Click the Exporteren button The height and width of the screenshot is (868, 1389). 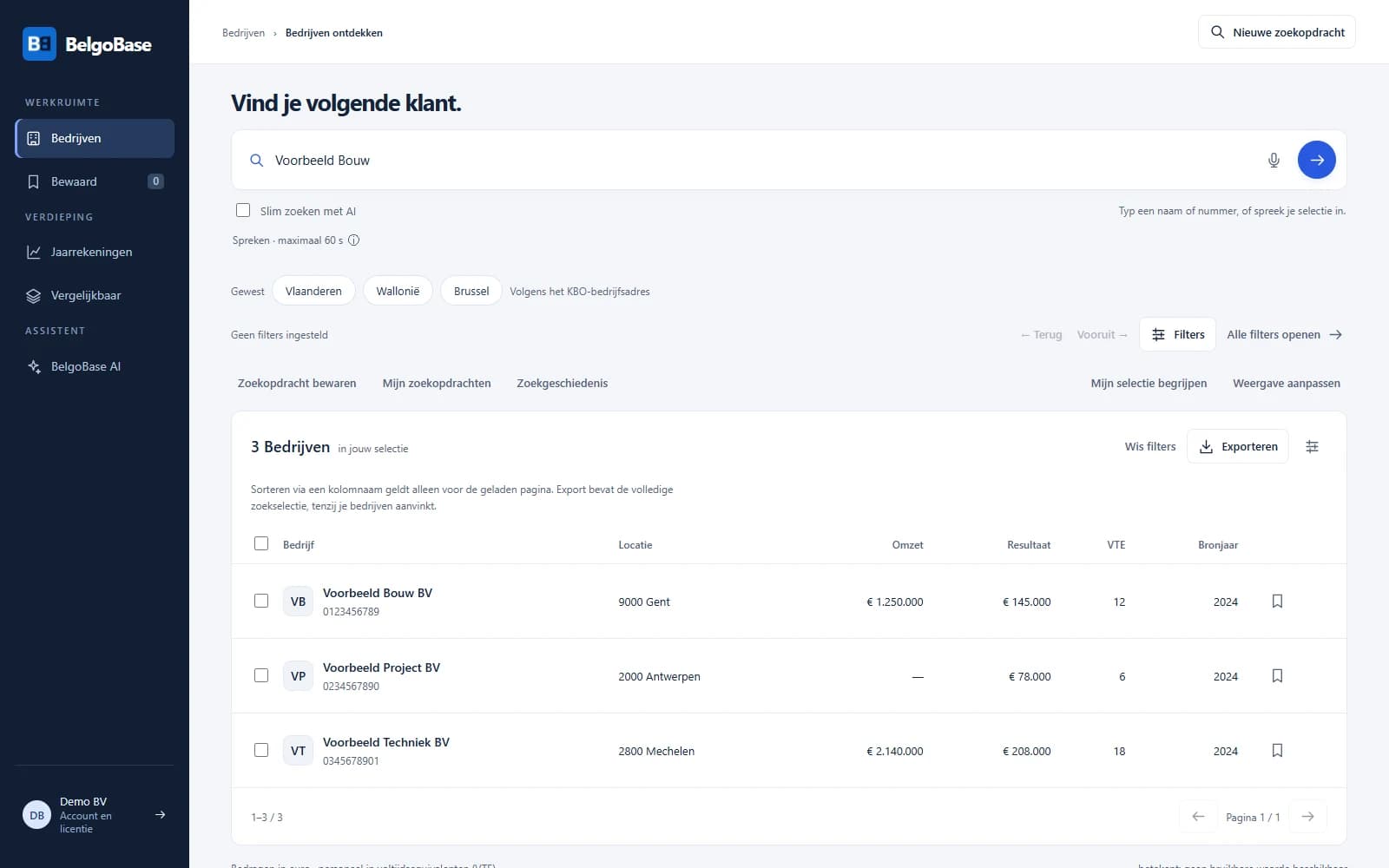[1237, 446]
